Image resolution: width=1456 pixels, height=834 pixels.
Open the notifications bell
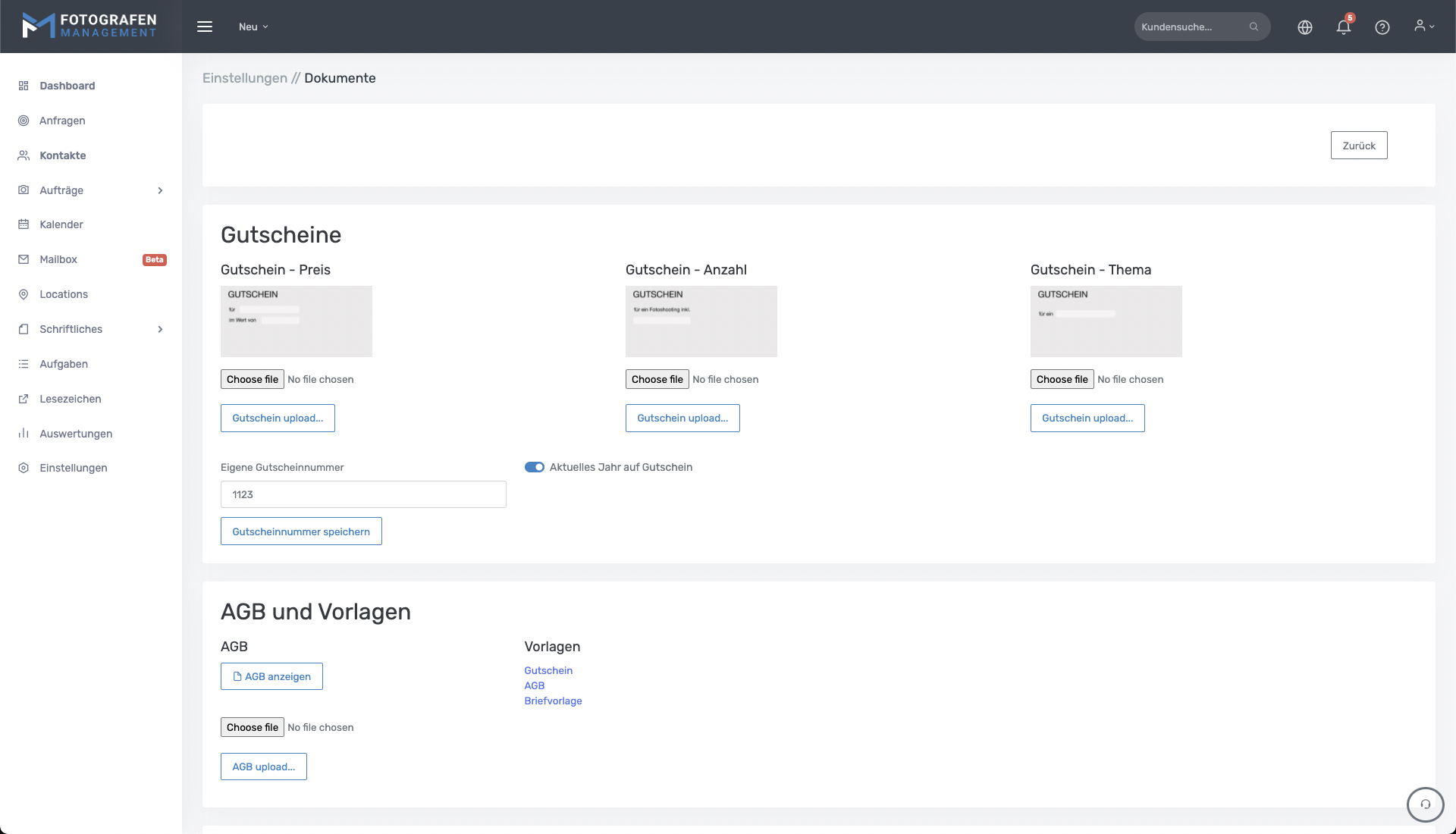click(1344, 27)
